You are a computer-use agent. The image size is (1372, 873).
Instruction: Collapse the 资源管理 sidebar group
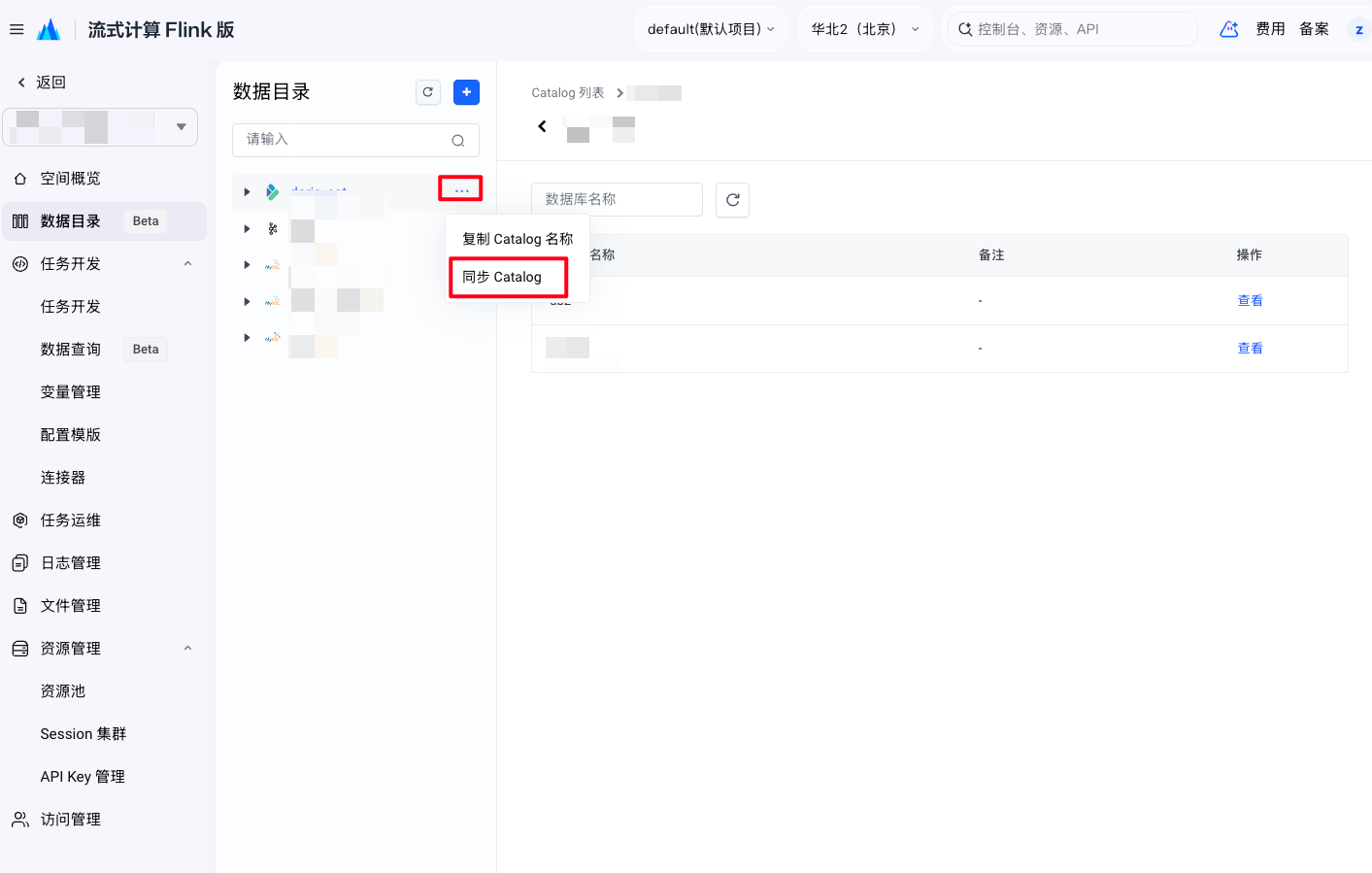click(187, 649)
